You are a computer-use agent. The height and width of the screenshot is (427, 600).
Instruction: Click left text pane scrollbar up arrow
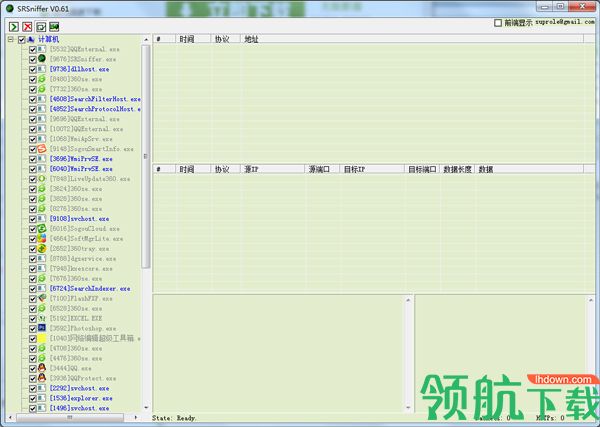click(408, 300)
